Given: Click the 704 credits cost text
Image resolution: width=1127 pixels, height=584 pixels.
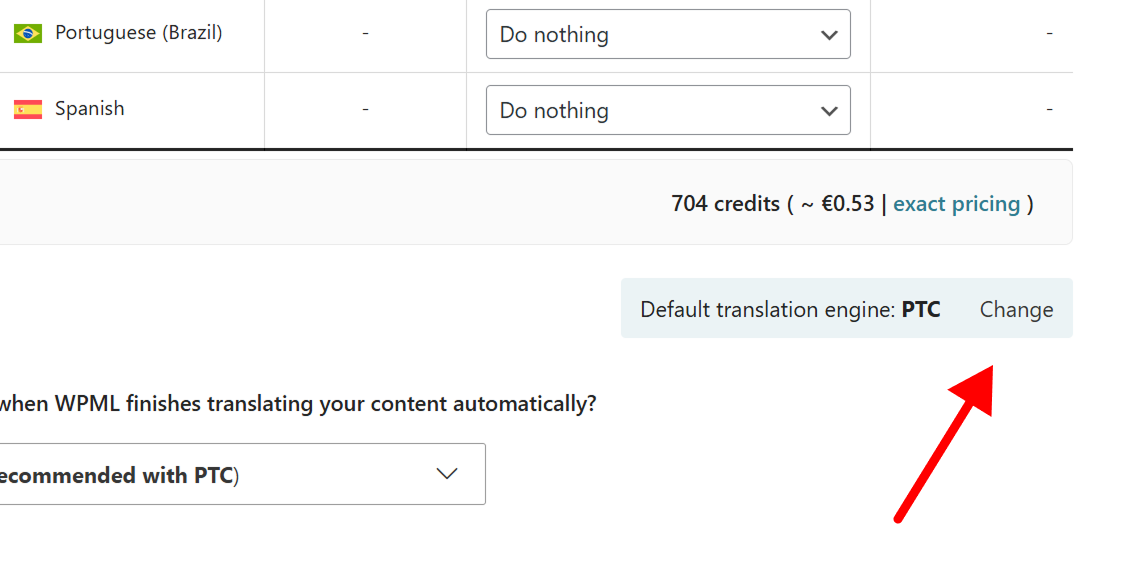Looking at the screenshot, I should point(725,204).
